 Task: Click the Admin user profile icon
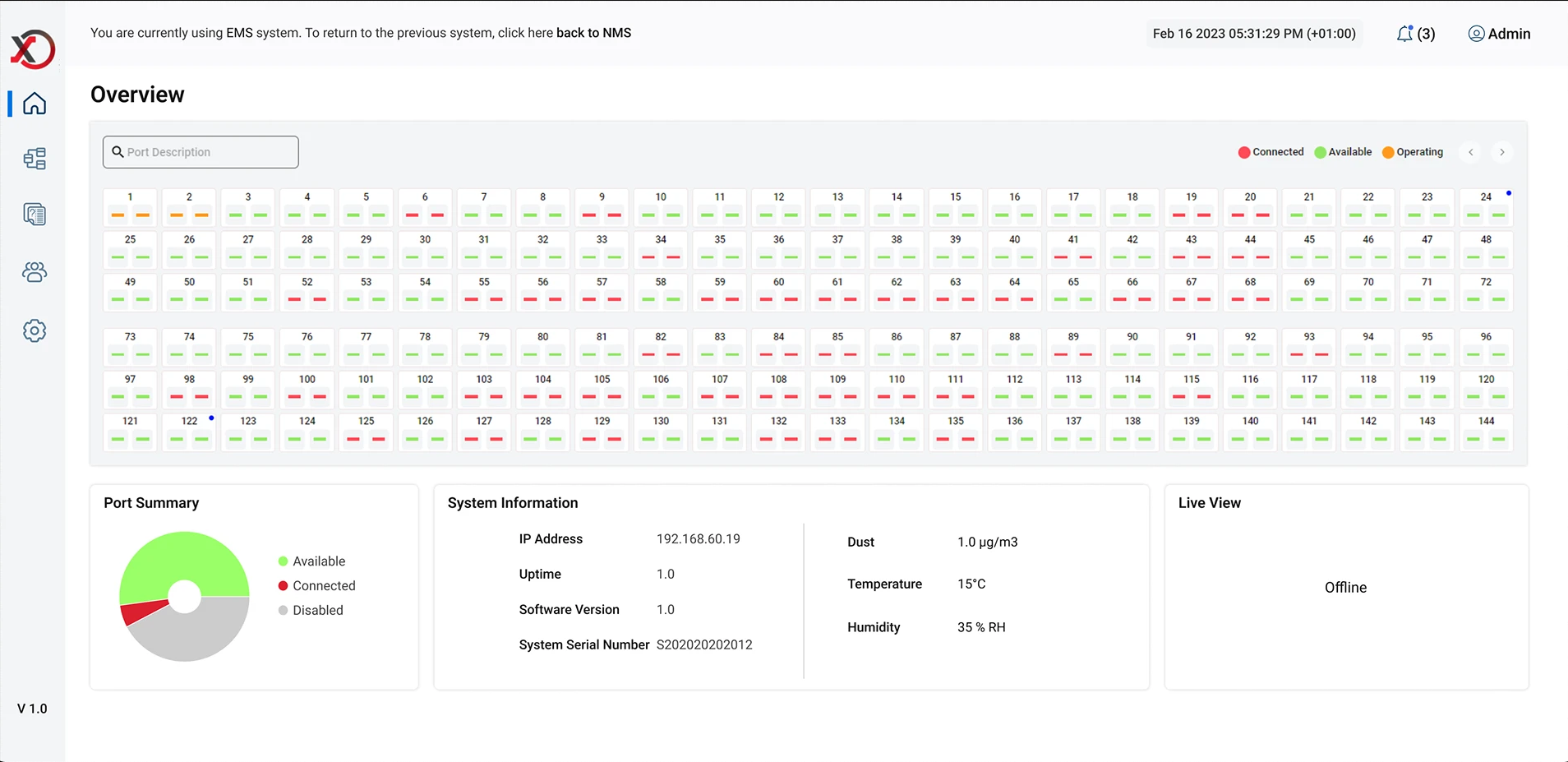click(1476, 34)
